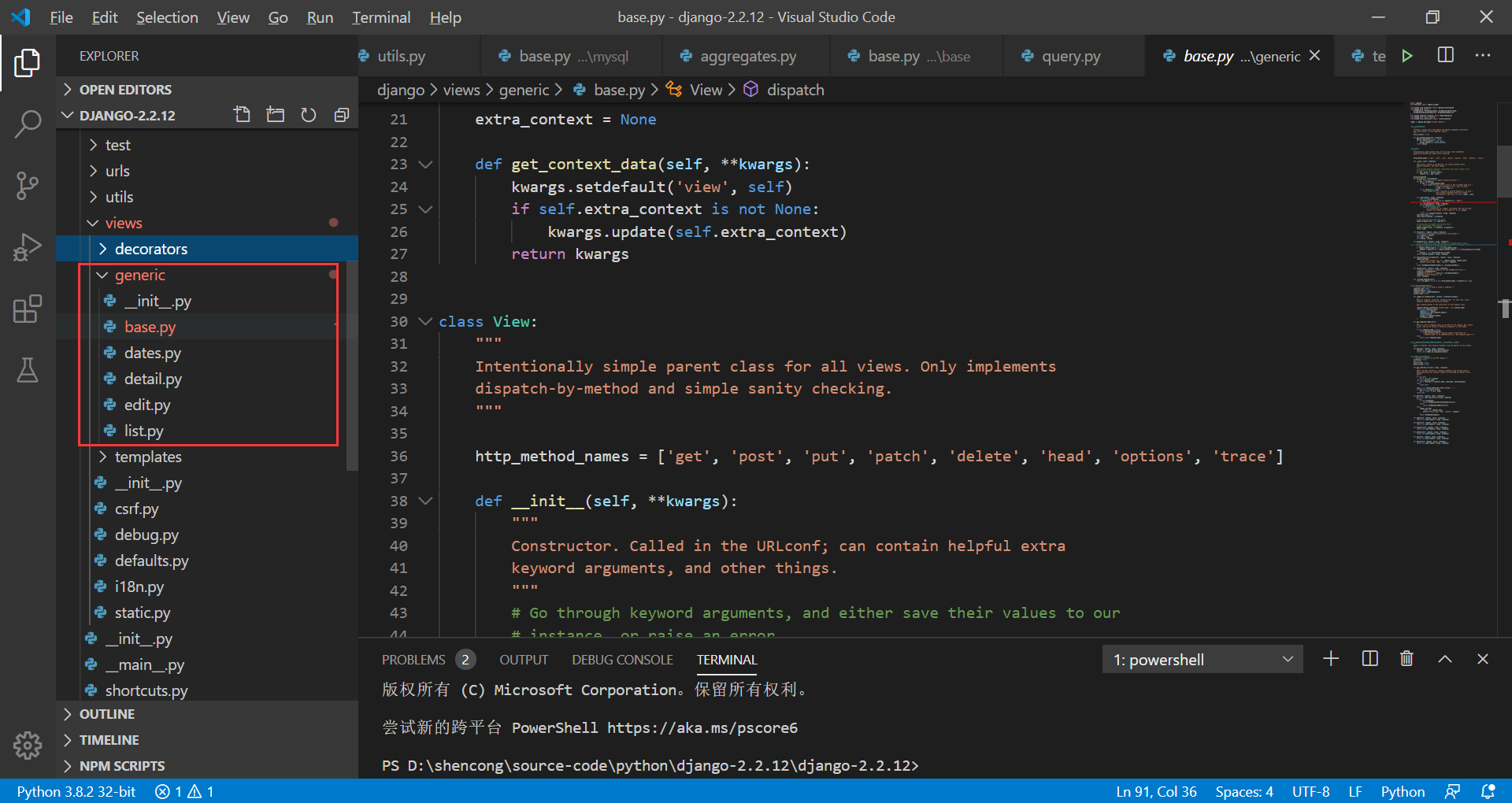Open the Selection menu
1512x803 pixels.
click(167, 17)
